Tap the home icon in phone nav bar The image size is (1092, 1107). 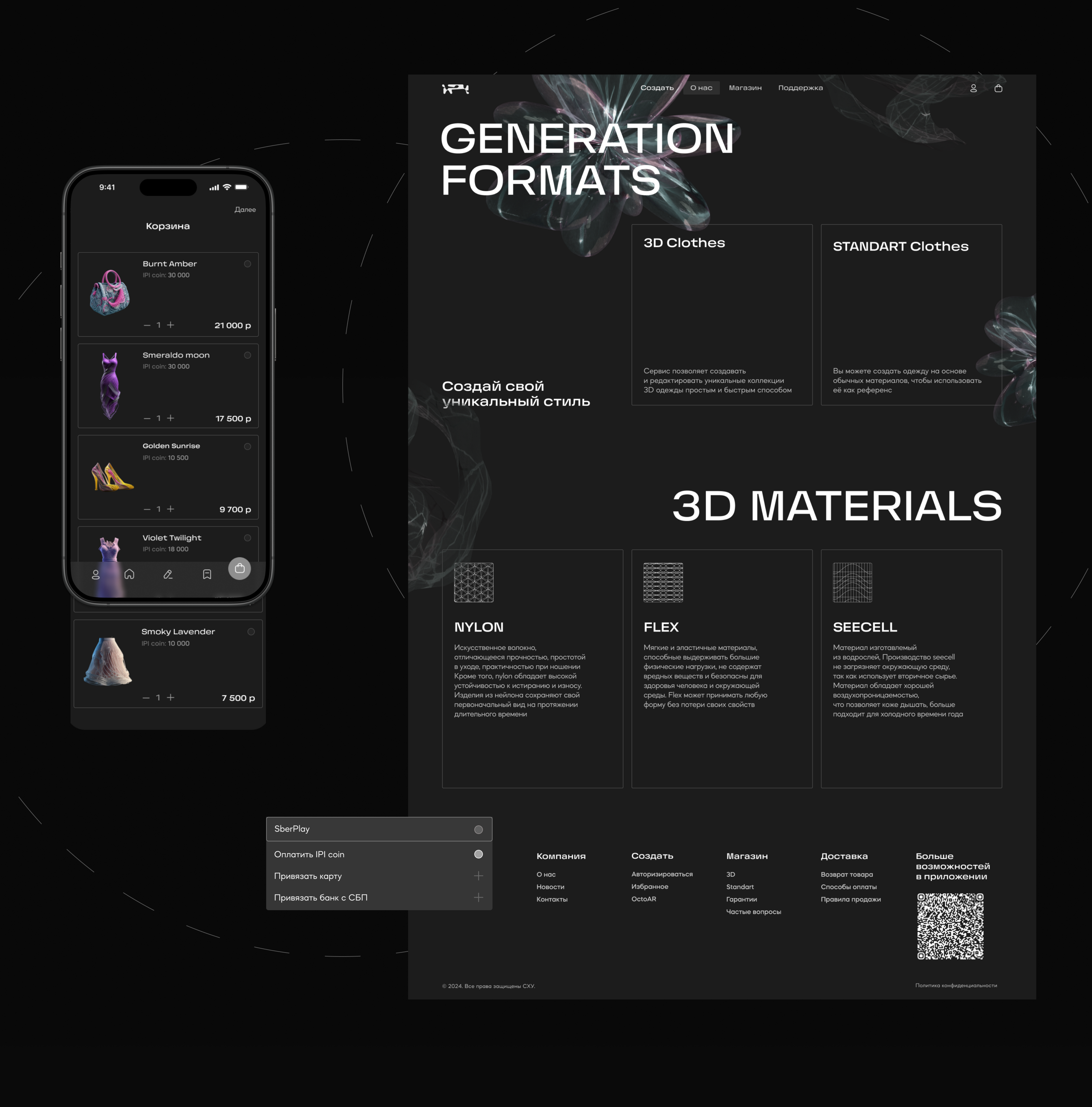tap(129, 574)
